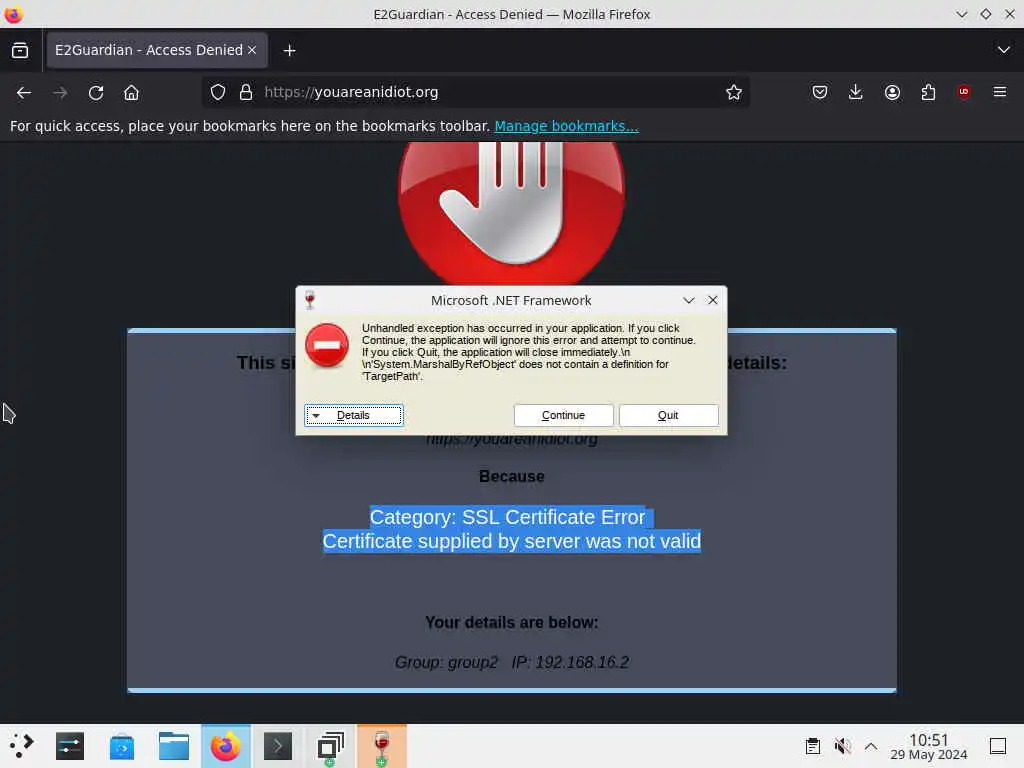
Task: Open a new tab with plus button
Action: (289, 50)
